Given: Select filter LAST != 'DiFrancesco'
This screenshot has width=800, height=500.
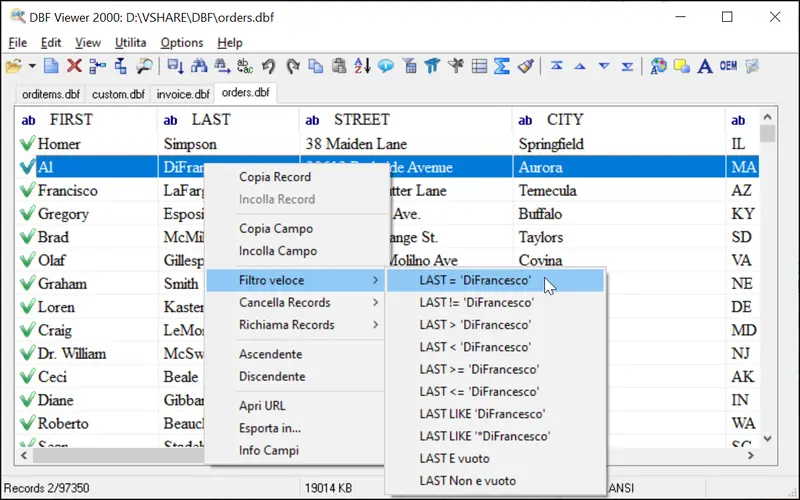Looking at the screenshot, I should (x=495, y=303).
